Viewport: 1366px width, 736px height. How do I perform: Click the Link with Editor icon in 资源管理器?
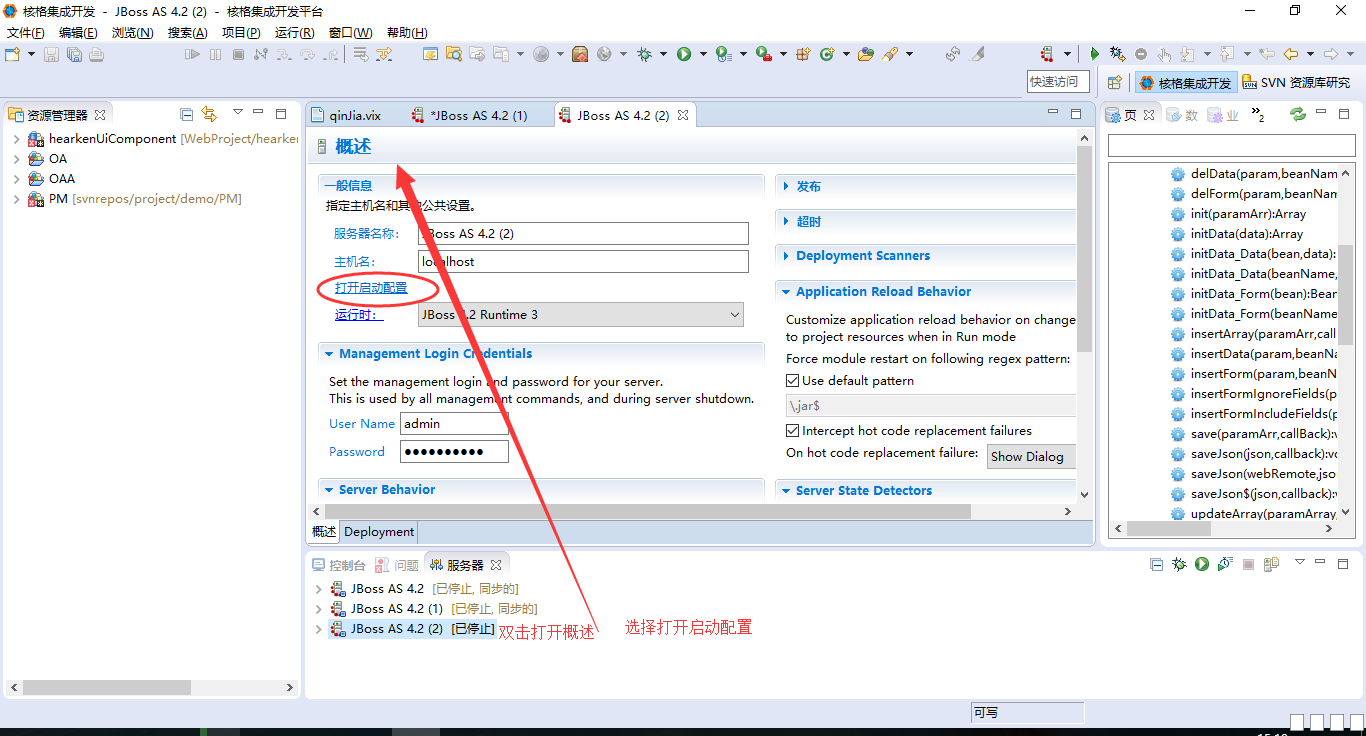pyautogui.click(x=209, y=114)
